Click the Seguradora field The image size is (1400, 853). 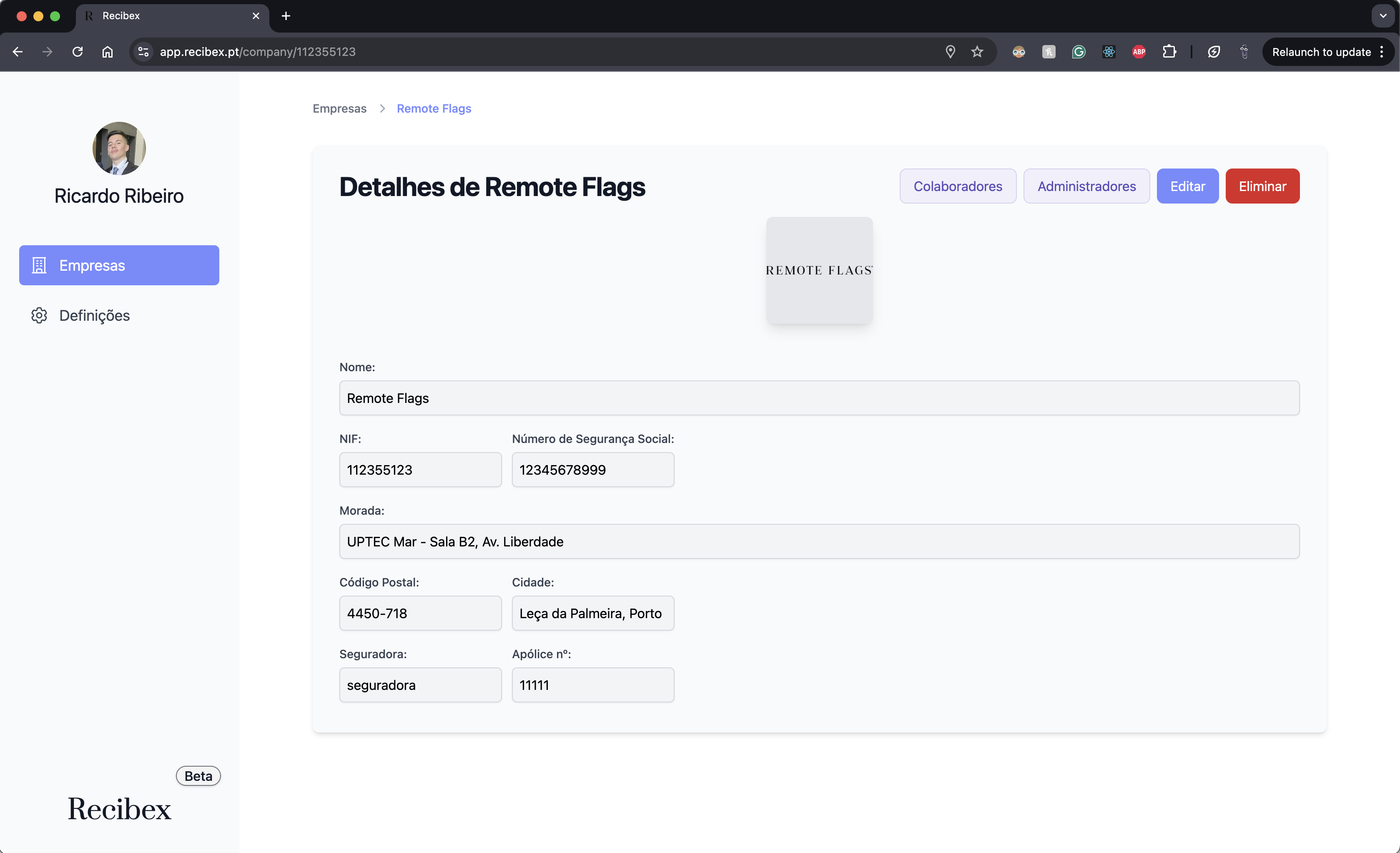tap(420, 684)
